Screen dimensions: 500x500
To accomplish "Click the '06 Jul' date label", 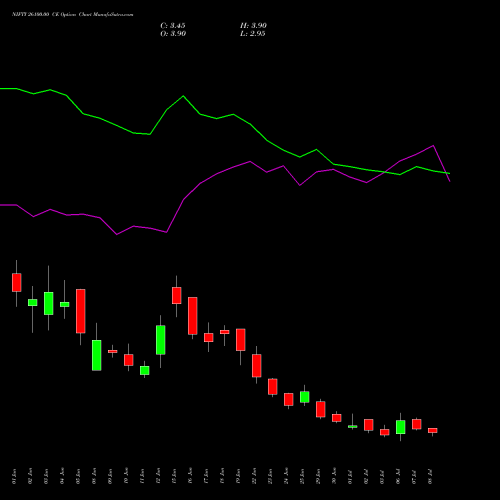I will coord(398,476).
